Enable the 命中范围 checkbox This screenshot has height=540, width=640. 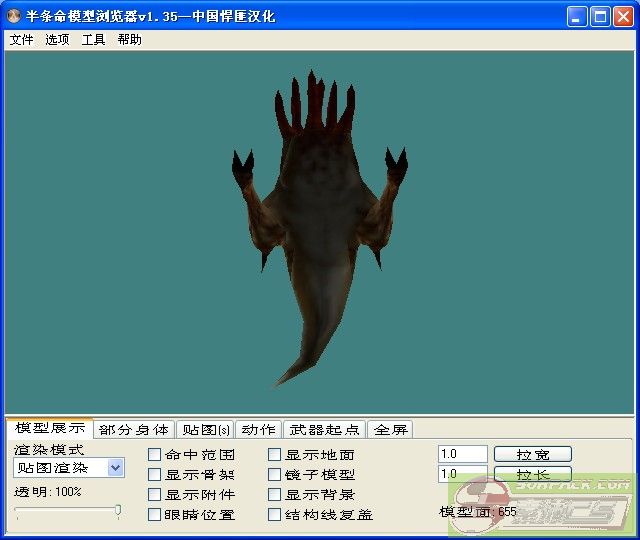155,455
